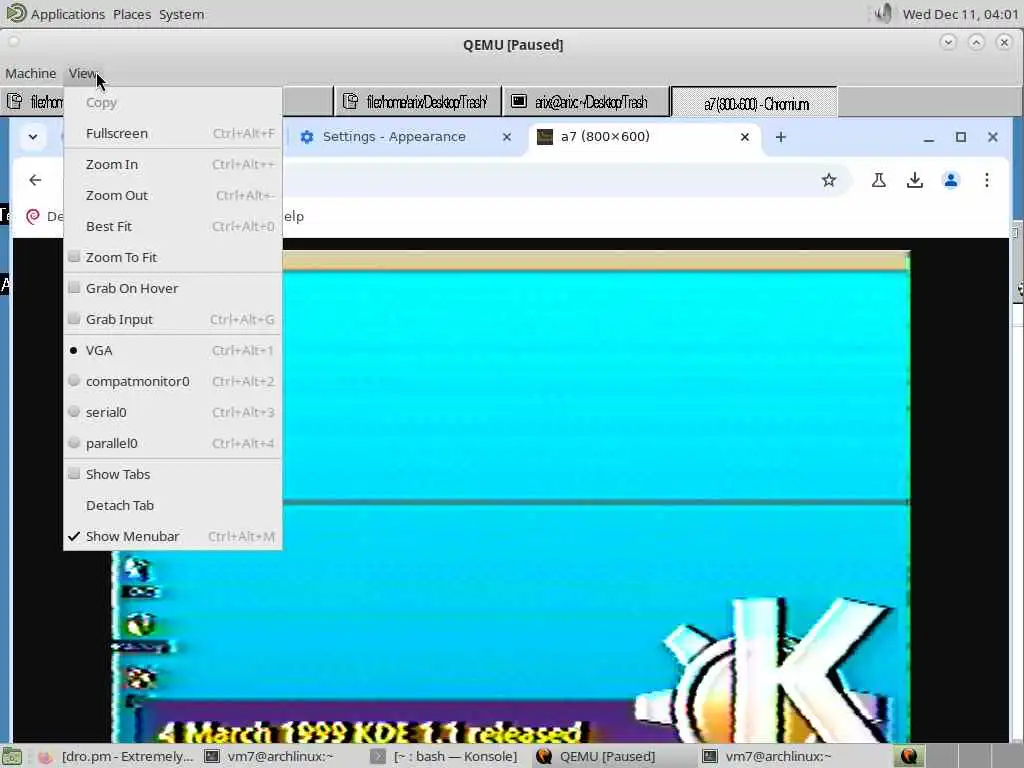The width and height of the screenshot is (1024, 768).
Task: Click the terminal icon in guest taskbar
Action: [519, 101]
